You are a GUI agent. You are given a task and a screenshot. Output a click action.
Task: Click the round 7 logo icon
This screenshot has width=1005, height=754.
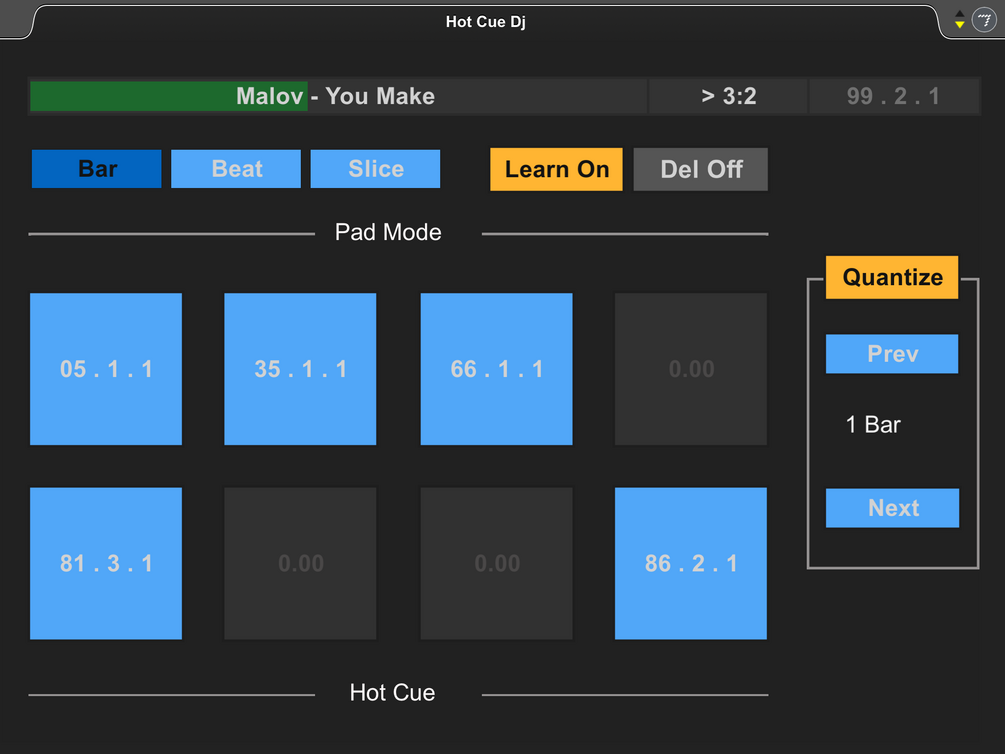(984, 21)
